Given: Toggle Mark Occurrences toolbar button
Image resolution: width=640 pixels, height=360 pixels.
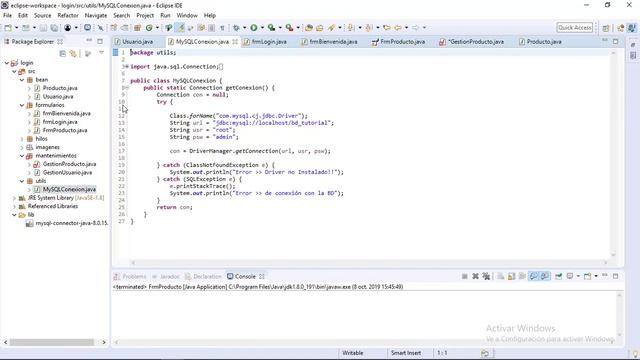Looking at the screenshot, I should [x=180, y=28].
